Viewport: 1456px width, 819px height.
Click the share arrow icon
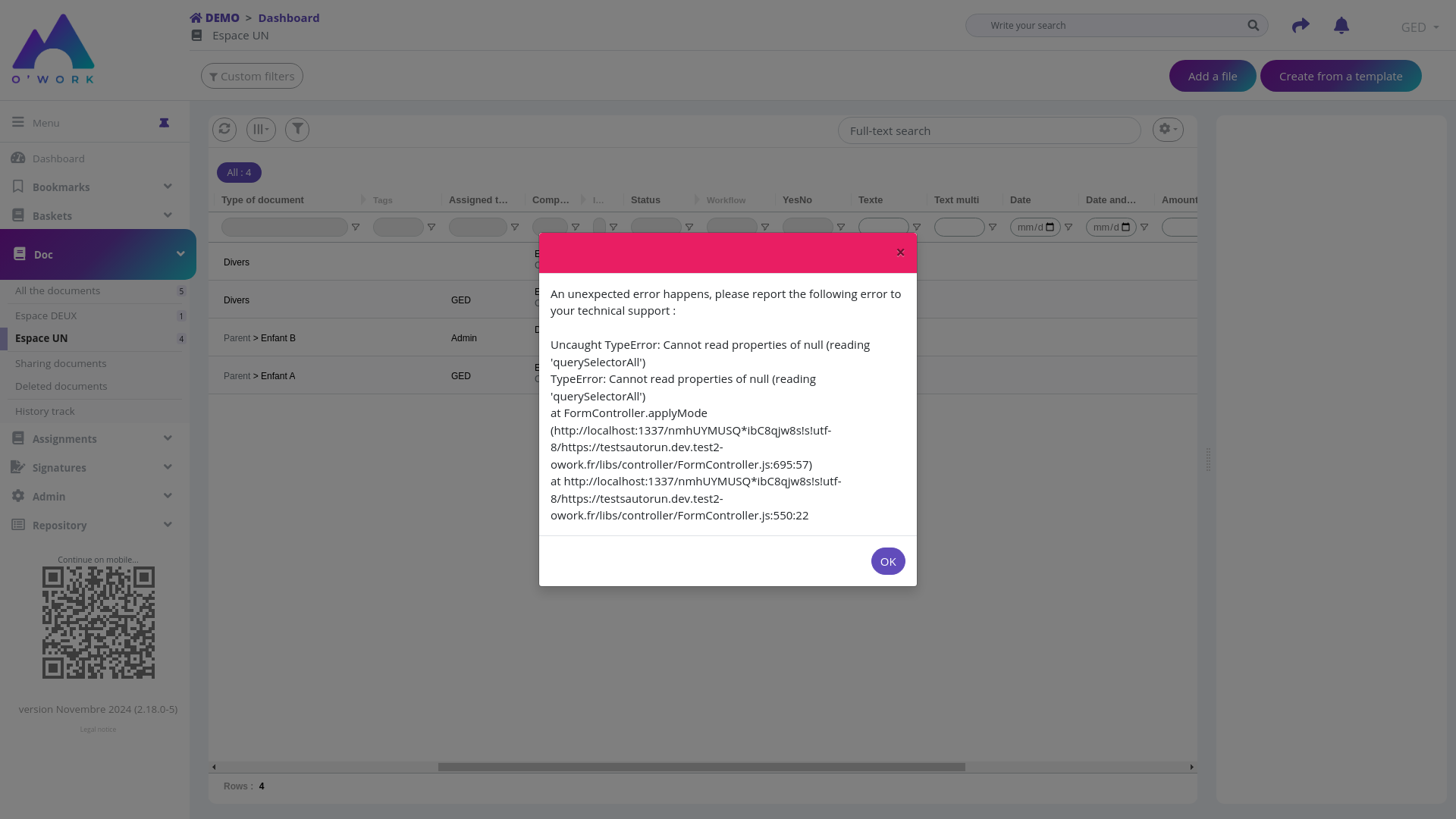1301,26
